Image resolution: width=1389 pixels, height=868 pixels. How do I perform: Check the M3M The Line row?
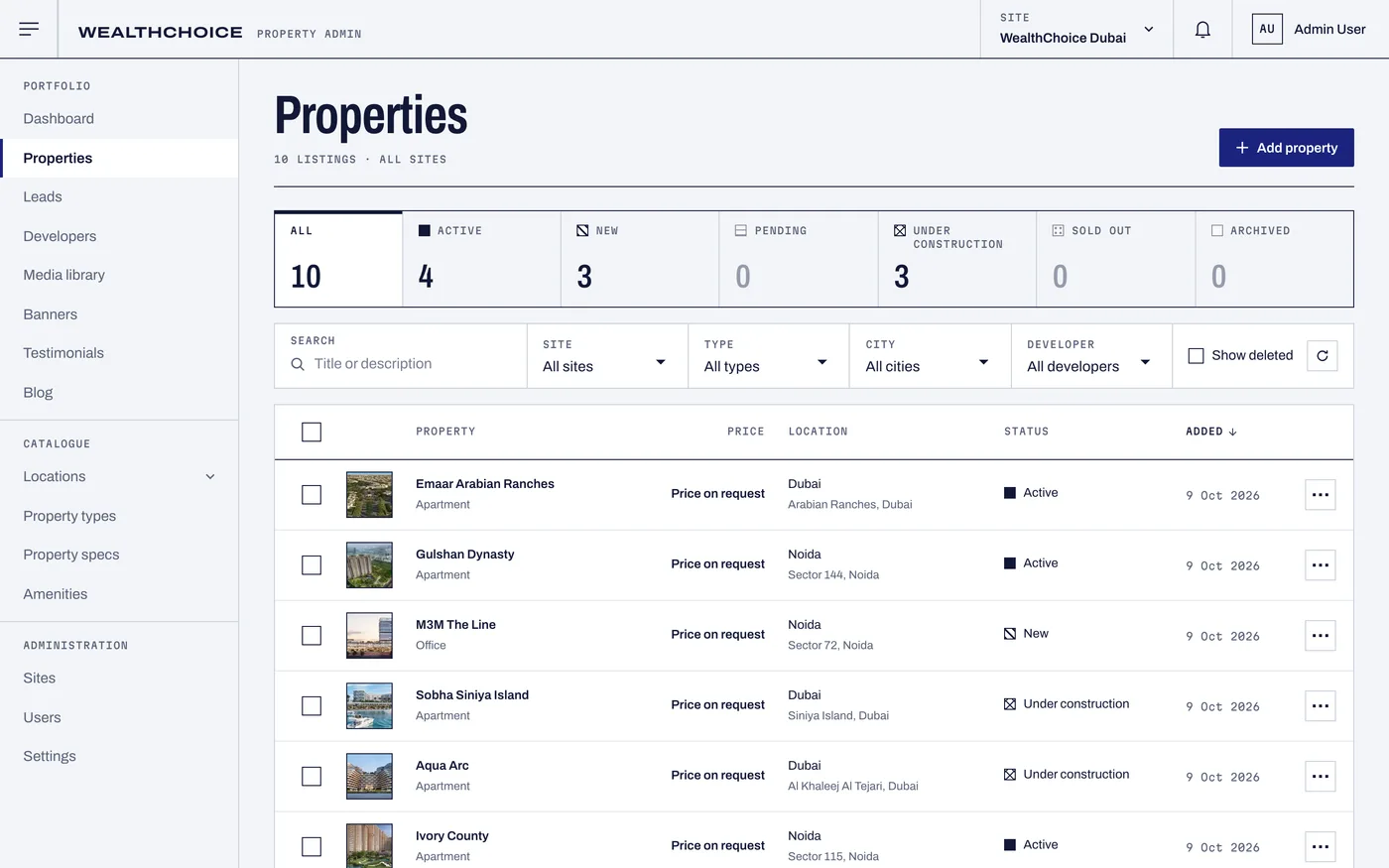pyautogui.click(x=312, y=635)
